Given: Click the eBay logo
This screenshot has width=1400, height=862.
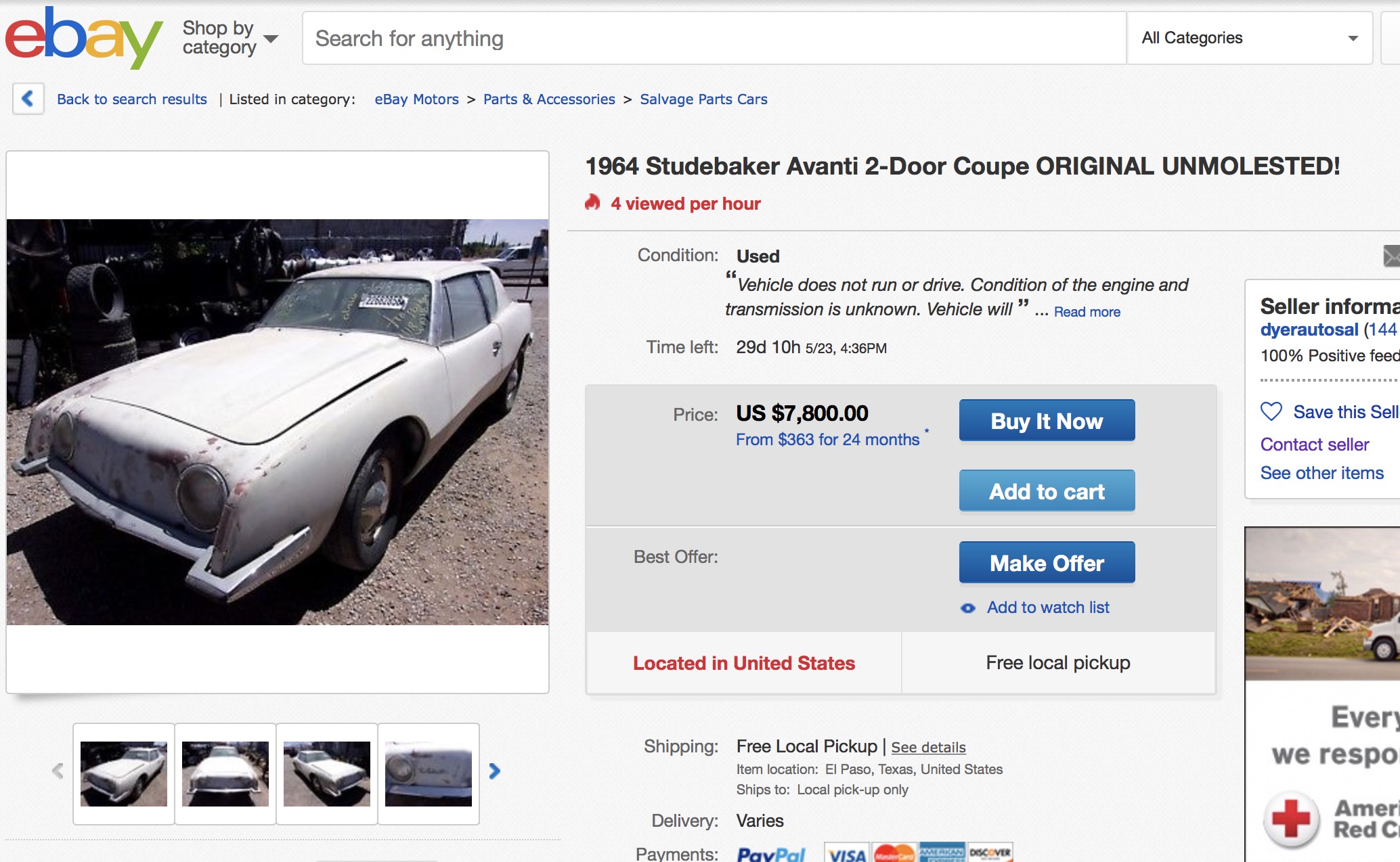Looking at the screenshot, I should [83, 37].
